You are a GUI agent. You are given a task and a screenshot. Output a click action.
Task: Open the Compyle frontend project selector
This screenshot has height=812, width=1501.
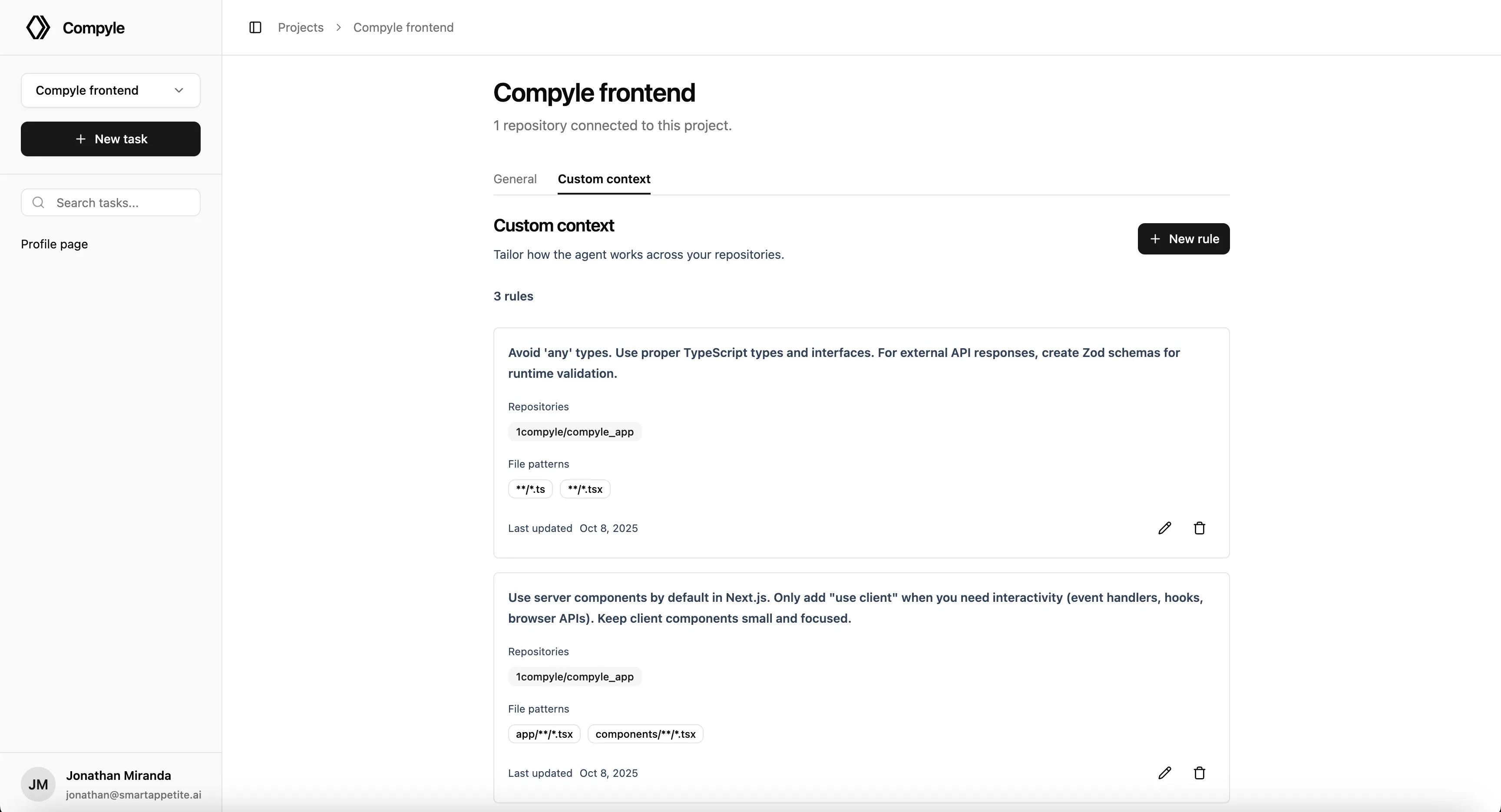point(110,90)
